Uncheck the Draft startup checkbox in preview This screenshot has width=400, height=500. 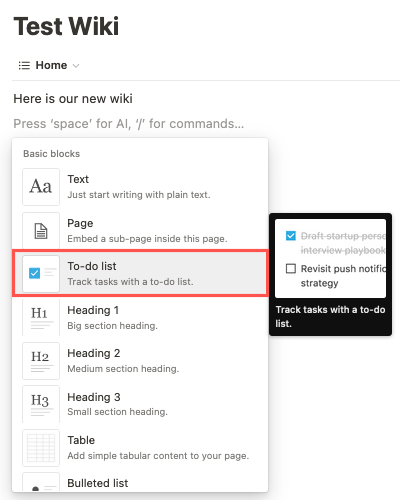[291, 236]
